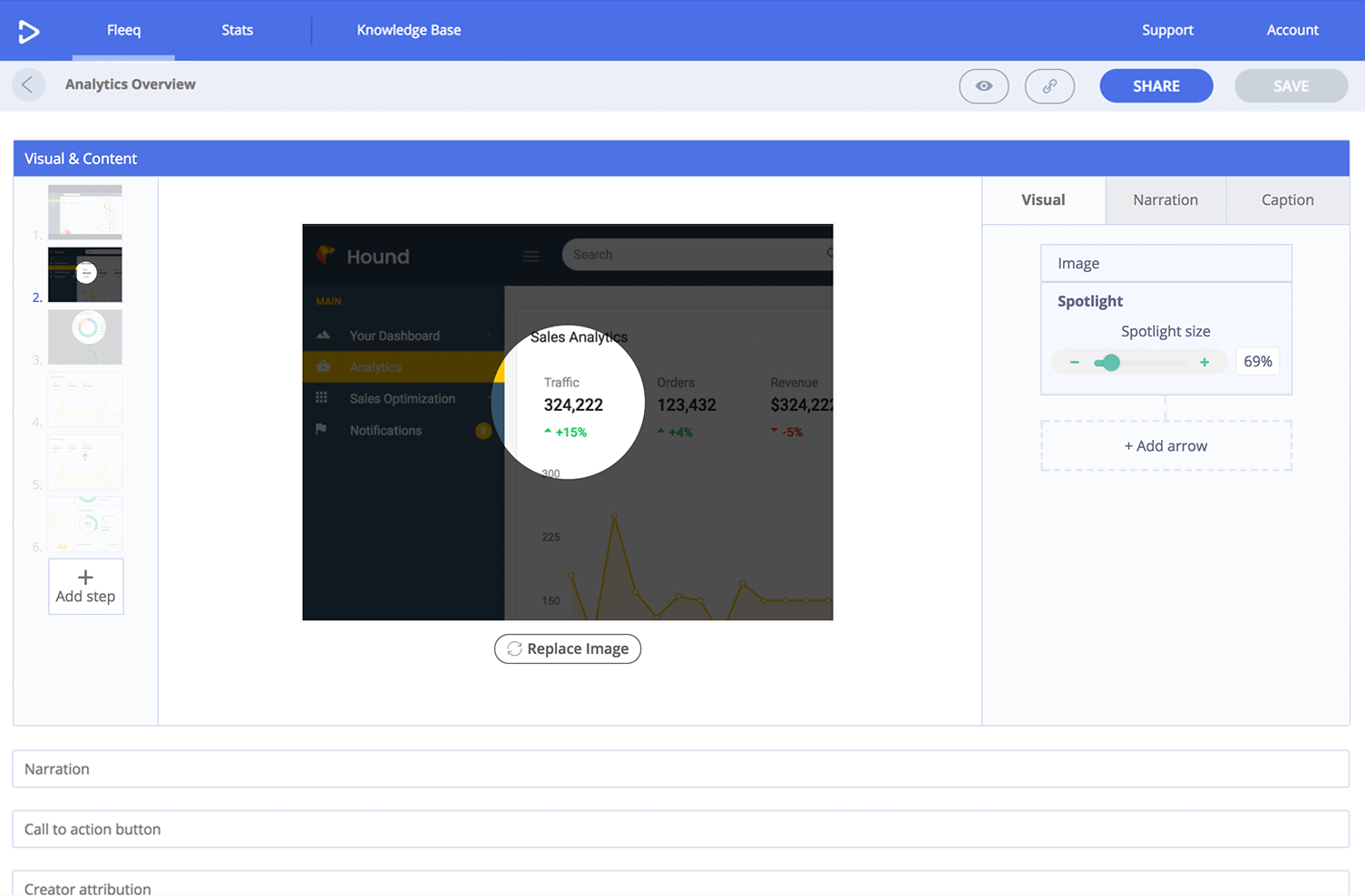Image resolution: width=1365 pixels, height=896 pixels.
Task: Open the Account menu item
Action: pos(1292,30)
